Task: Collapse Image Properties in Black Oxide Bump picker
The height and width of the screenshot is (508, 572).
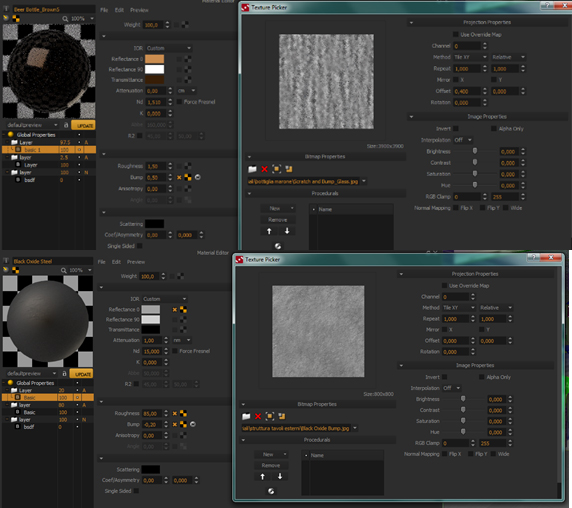Action: [x=401, y=365]
